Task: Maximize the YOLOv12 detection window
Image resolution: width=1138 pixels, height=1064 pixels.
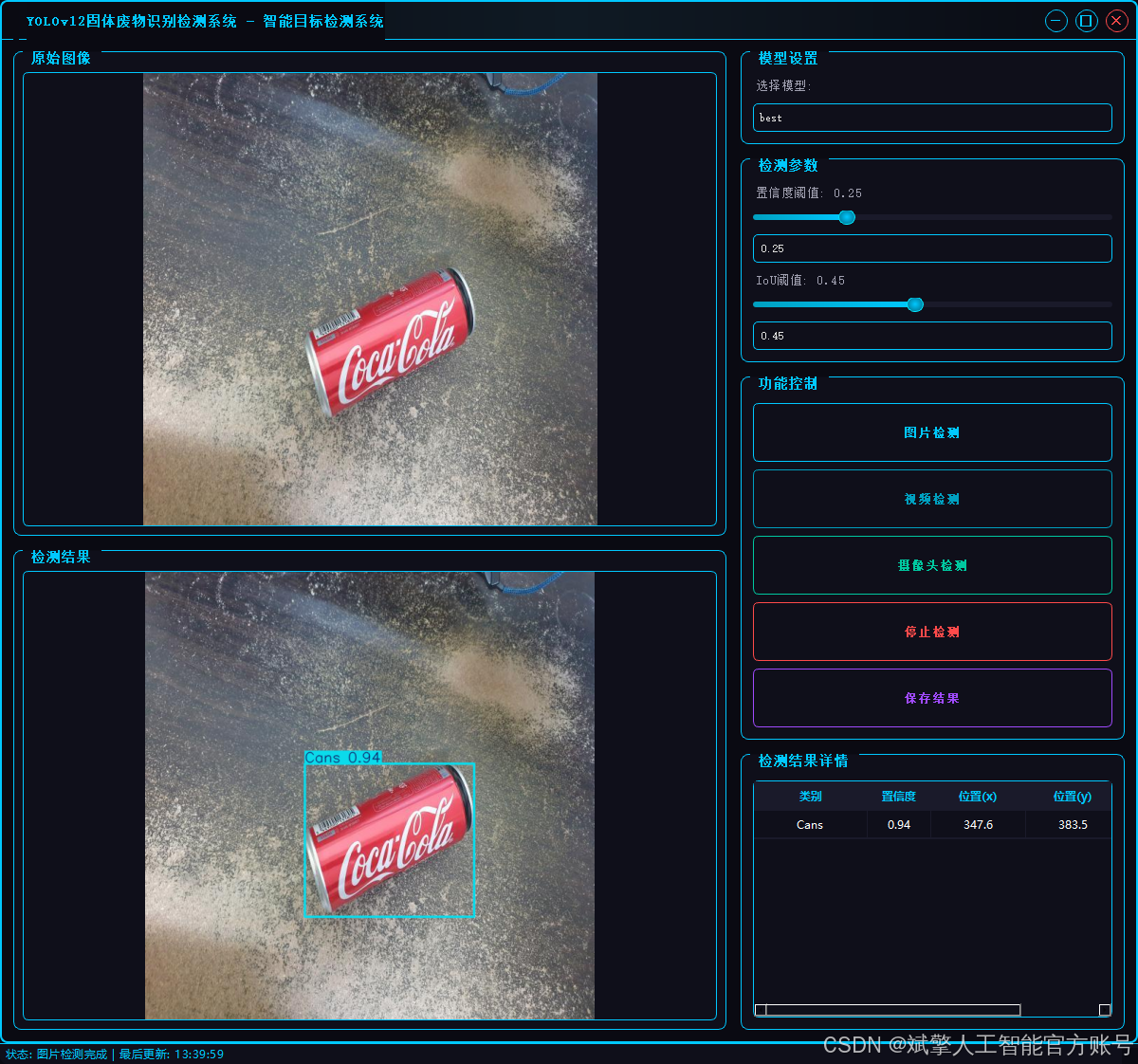Action: coord(1087,21)
